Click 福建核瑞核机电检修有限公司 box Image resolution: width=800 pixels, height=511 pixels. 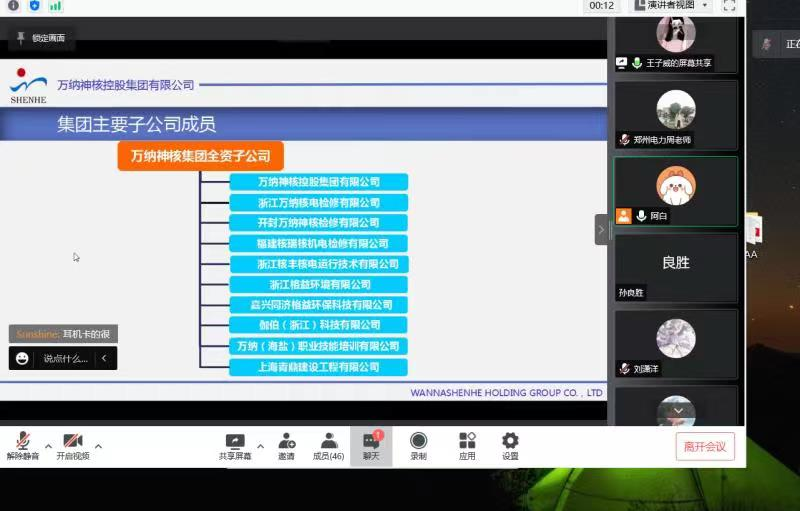(318, 243)
